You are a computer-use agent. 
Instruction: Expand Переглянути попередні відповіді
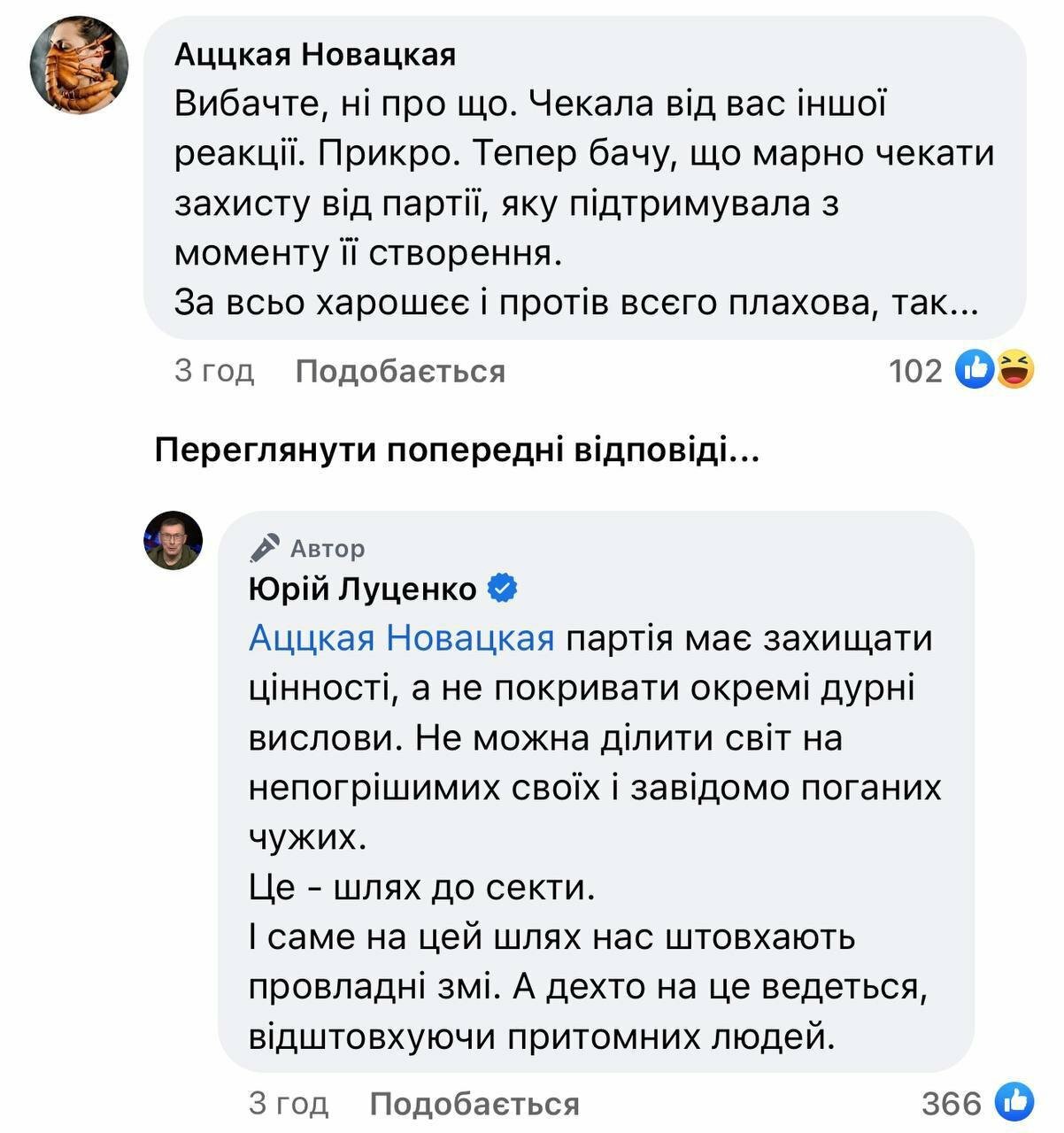pos(457,451)
